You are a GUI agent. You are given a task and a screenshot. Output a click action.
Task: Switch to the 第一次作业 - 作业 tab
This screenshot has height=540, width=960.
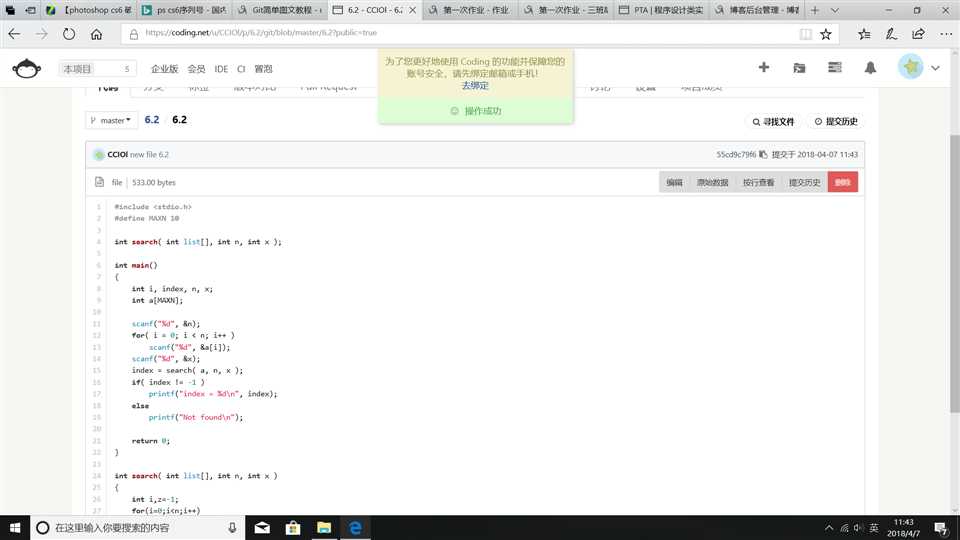click(470, 10)
